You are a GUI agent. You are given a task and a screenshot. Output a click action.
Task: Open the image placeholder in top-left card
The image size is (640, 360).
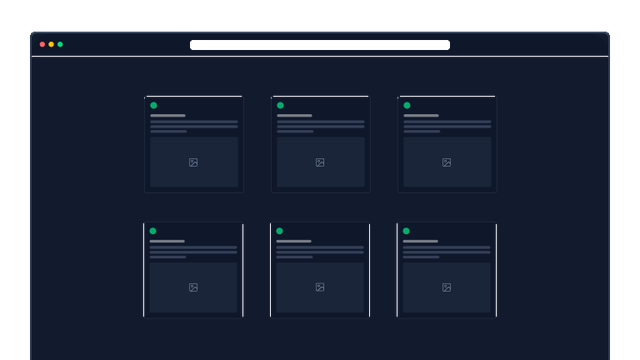tap(194, 162)
